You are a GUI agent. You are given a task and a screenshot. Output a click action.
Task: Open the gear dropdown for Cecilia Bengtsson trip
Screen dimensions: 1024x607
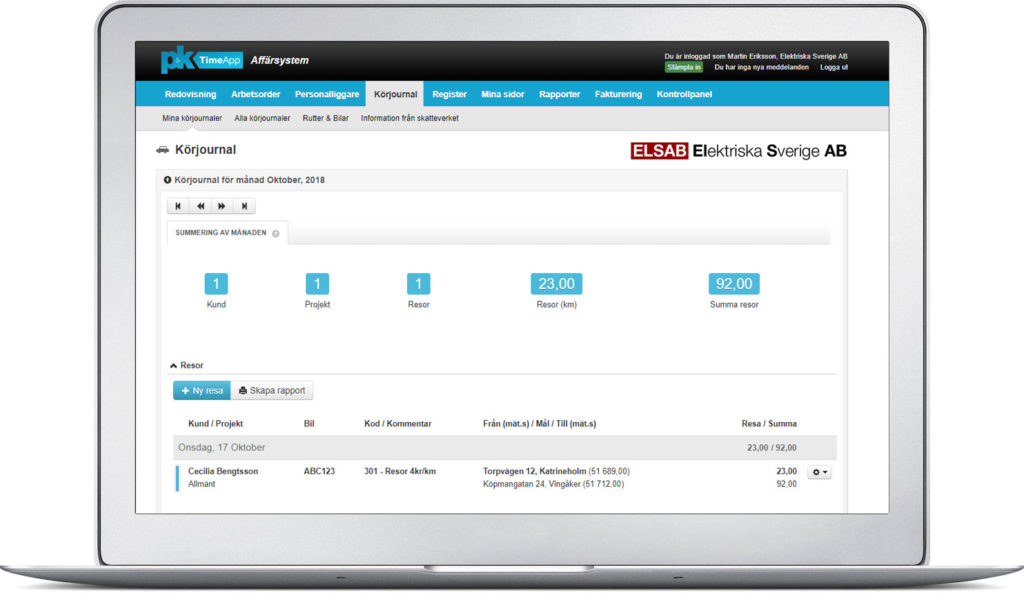pos(819,472)
